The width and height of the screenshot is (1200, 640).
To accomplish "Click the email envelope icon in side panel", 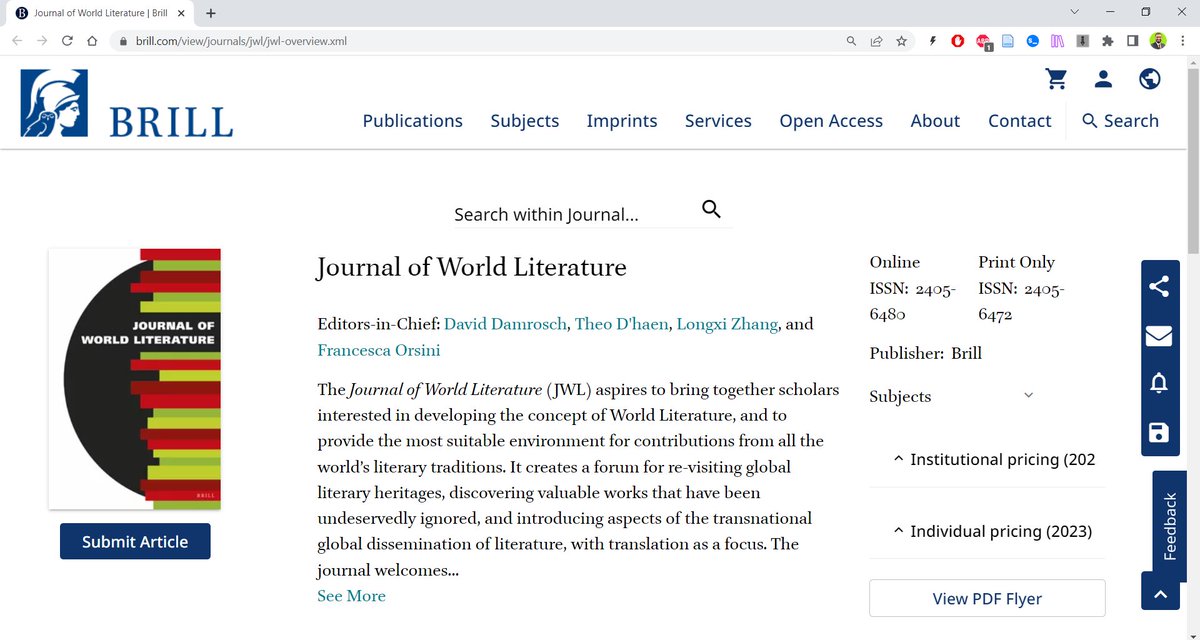I will tap(1159, 335).
